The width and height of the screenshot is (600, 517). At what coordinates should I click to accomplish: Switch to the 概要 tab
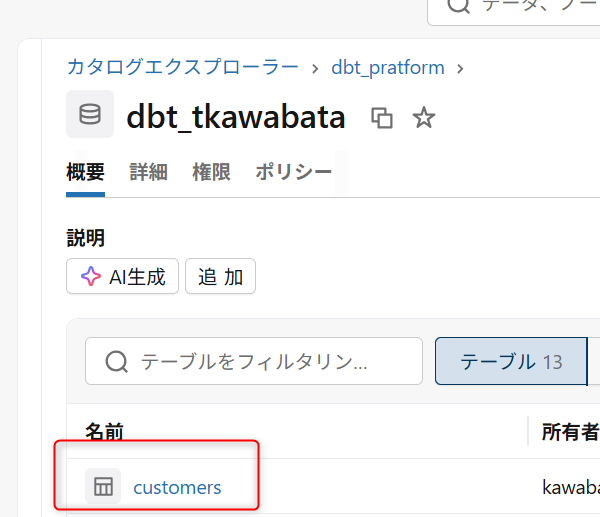click(85, 172)
